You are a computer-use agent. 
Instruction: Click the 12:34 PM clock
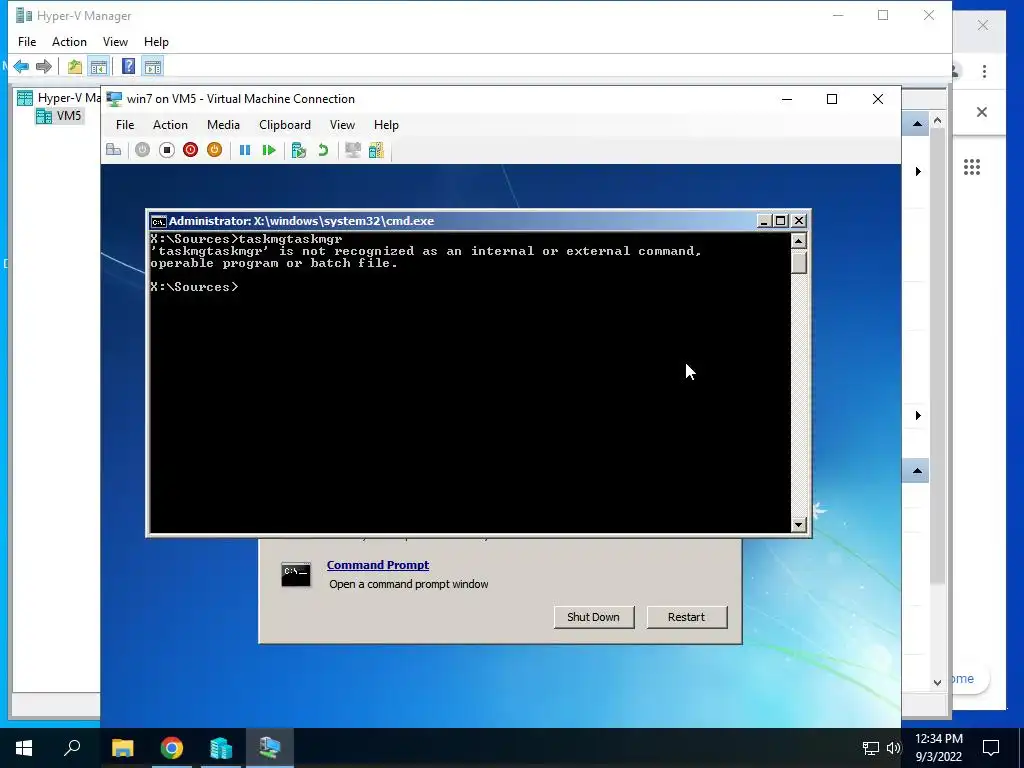coord(939,739)
